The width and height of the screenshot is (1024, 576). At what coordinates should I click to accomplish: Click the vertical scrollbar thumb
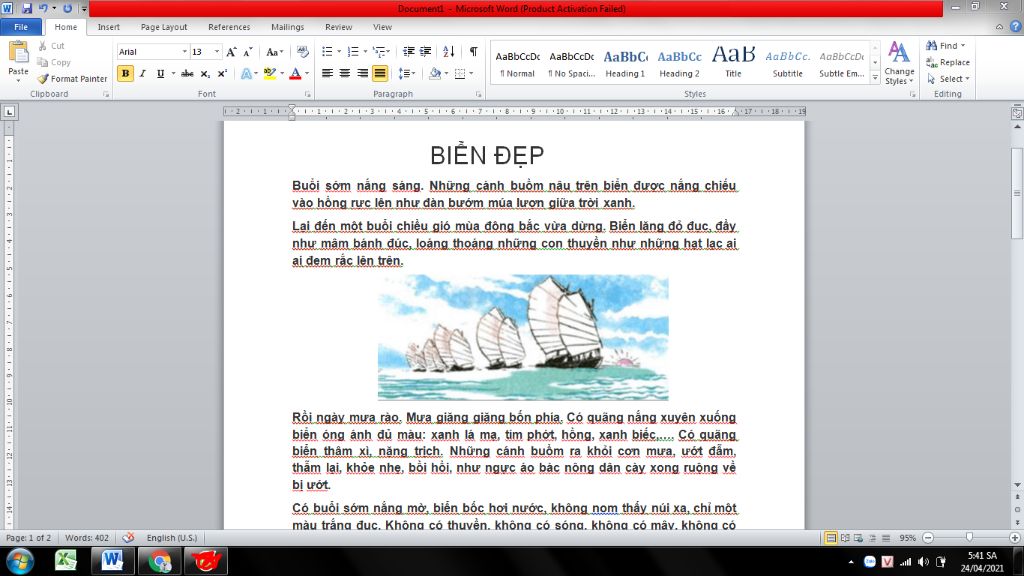point(1017,193)
